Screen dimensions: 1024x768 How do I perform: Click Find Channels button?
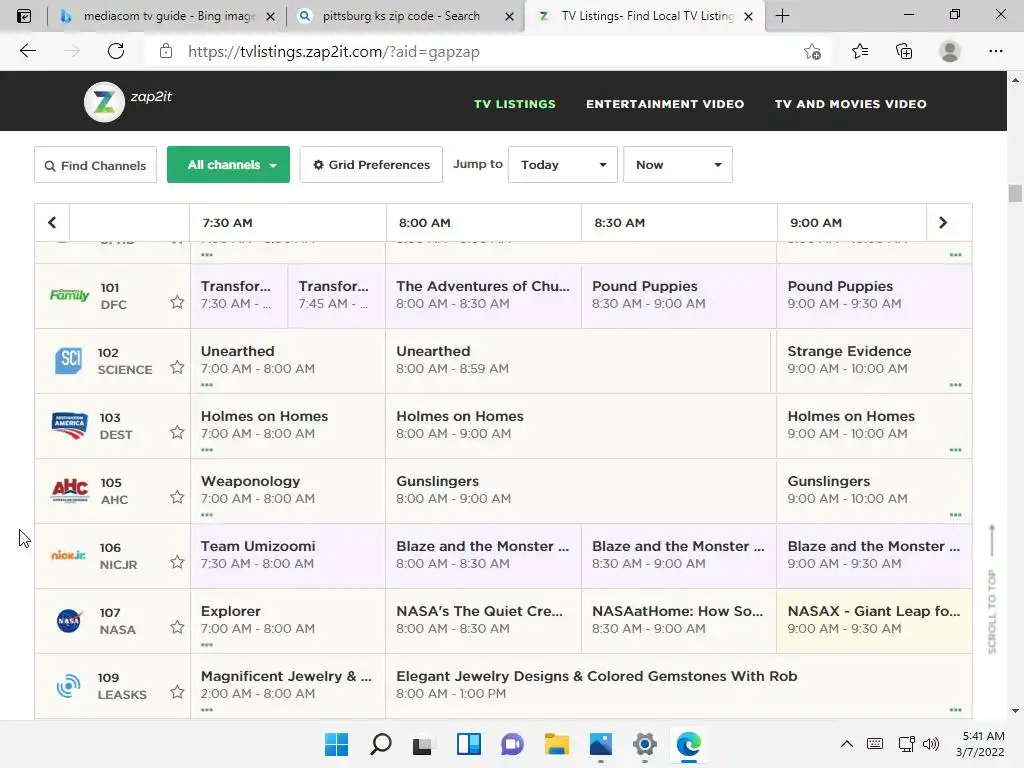click(95, 165)
